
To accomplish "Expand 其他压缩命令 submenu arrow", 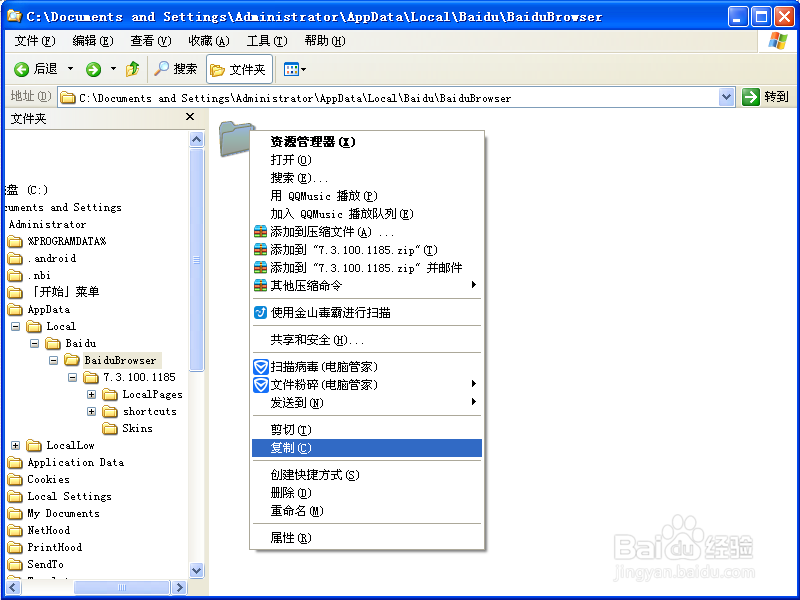I will click(x=474, y=285).
